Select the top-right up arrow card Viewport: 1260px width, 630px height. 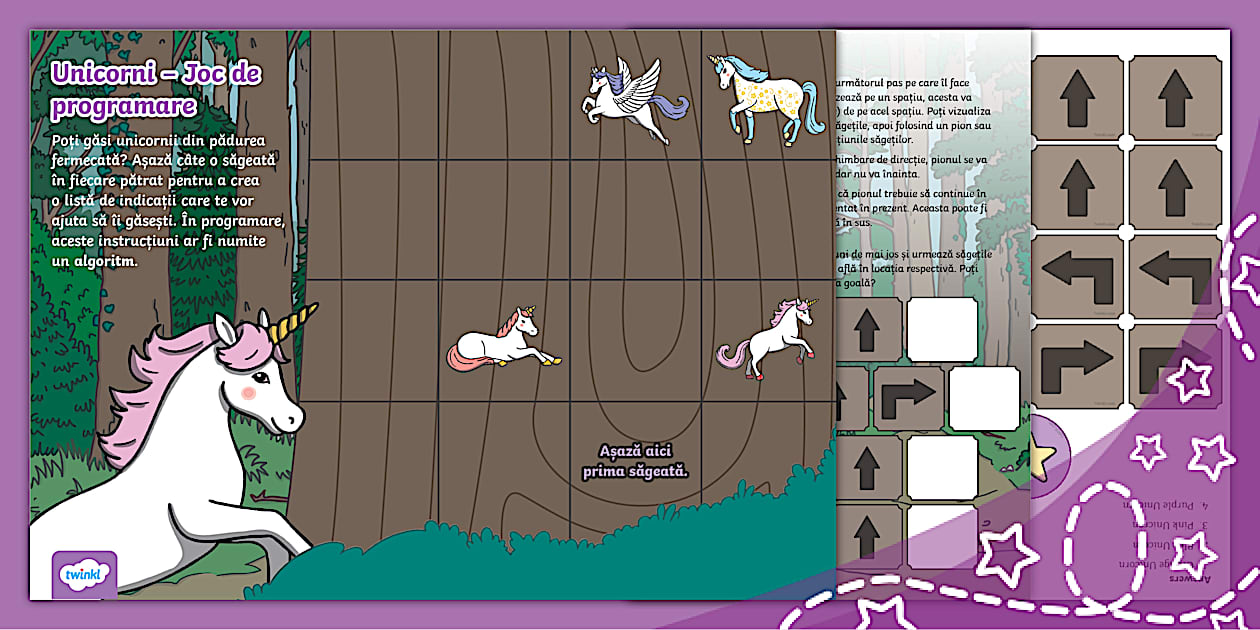point(1175,97)
